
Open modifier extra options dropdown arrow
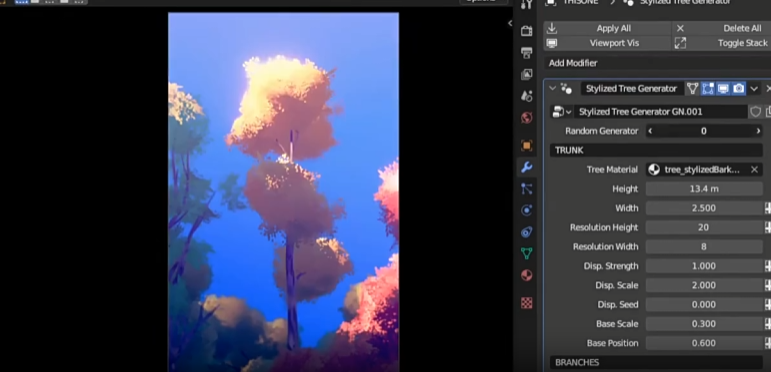754,88
